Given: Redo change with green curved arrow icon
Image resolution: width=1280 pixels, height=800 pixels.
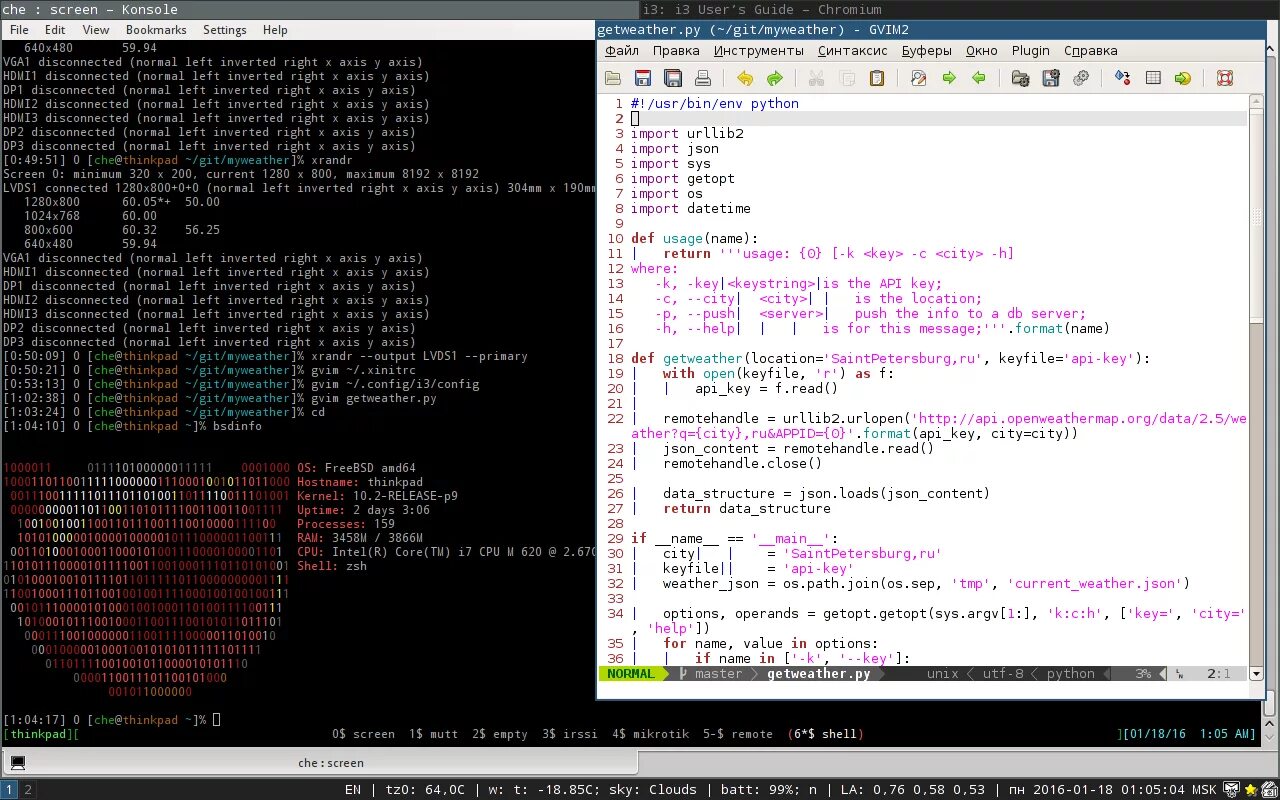Looking at the screenshot, I should pos(775,78).
